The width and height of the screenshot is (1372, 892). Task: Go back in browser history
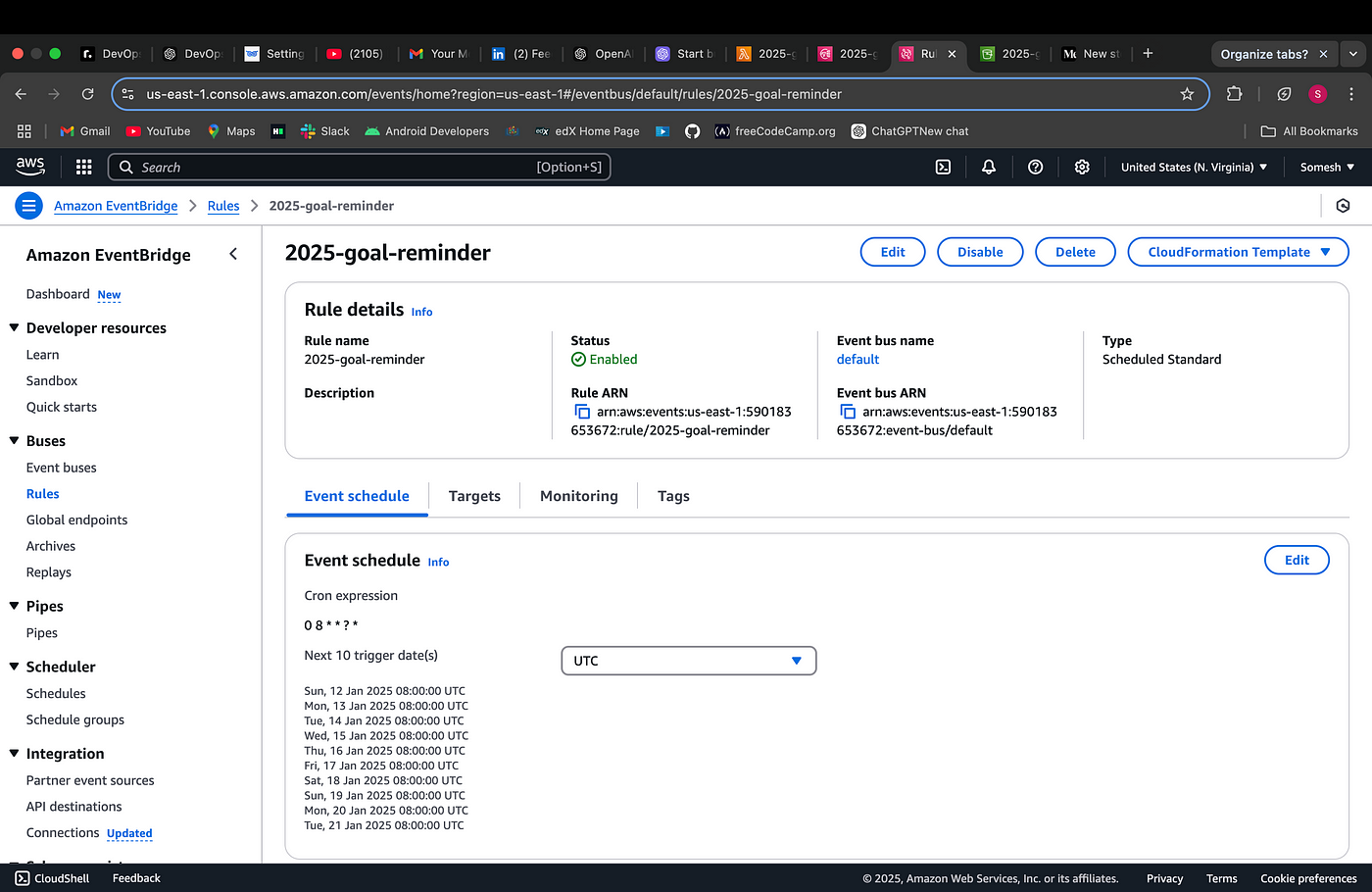coord(21,94)
